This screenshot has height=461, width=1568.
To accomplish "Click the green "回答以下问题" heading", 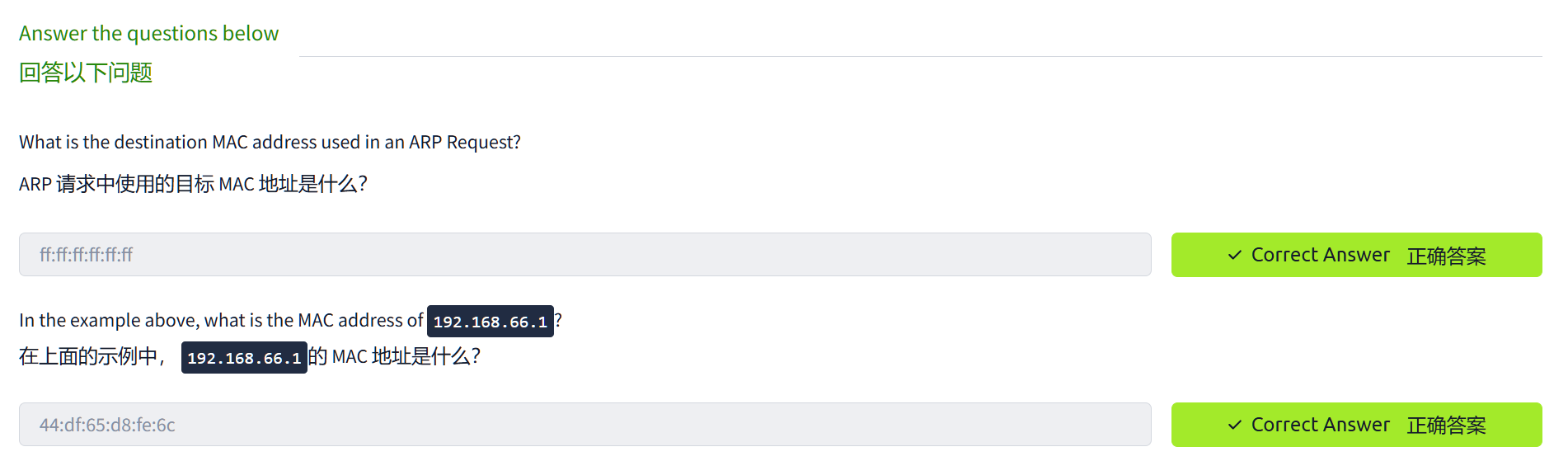I will click(x=86, y=73).
